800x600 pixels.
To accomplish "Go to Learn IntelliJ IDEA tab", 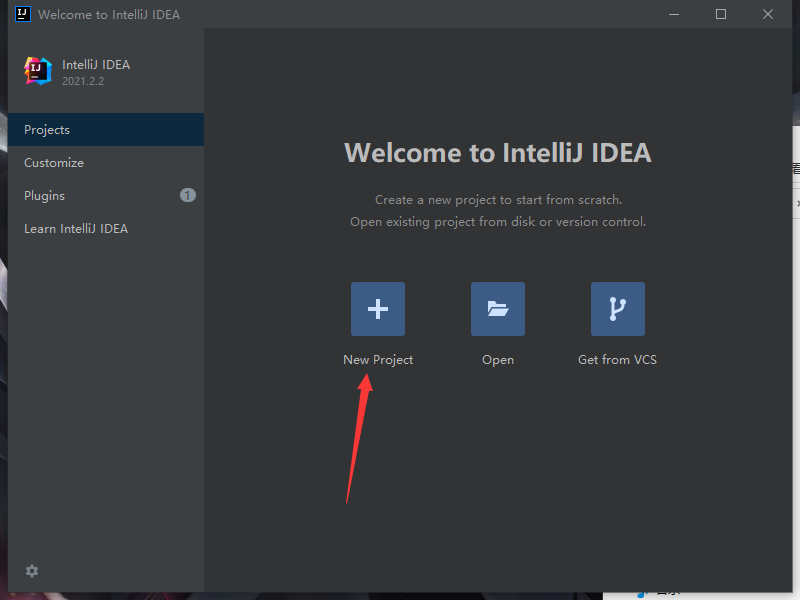I will click(106, 229).
